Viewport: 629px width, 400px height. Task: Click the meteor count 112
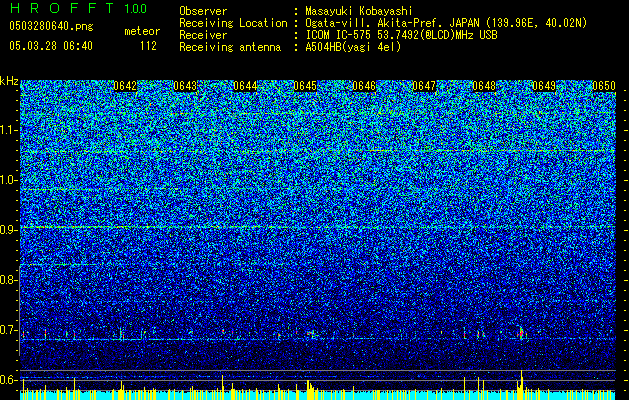[148, 46]
